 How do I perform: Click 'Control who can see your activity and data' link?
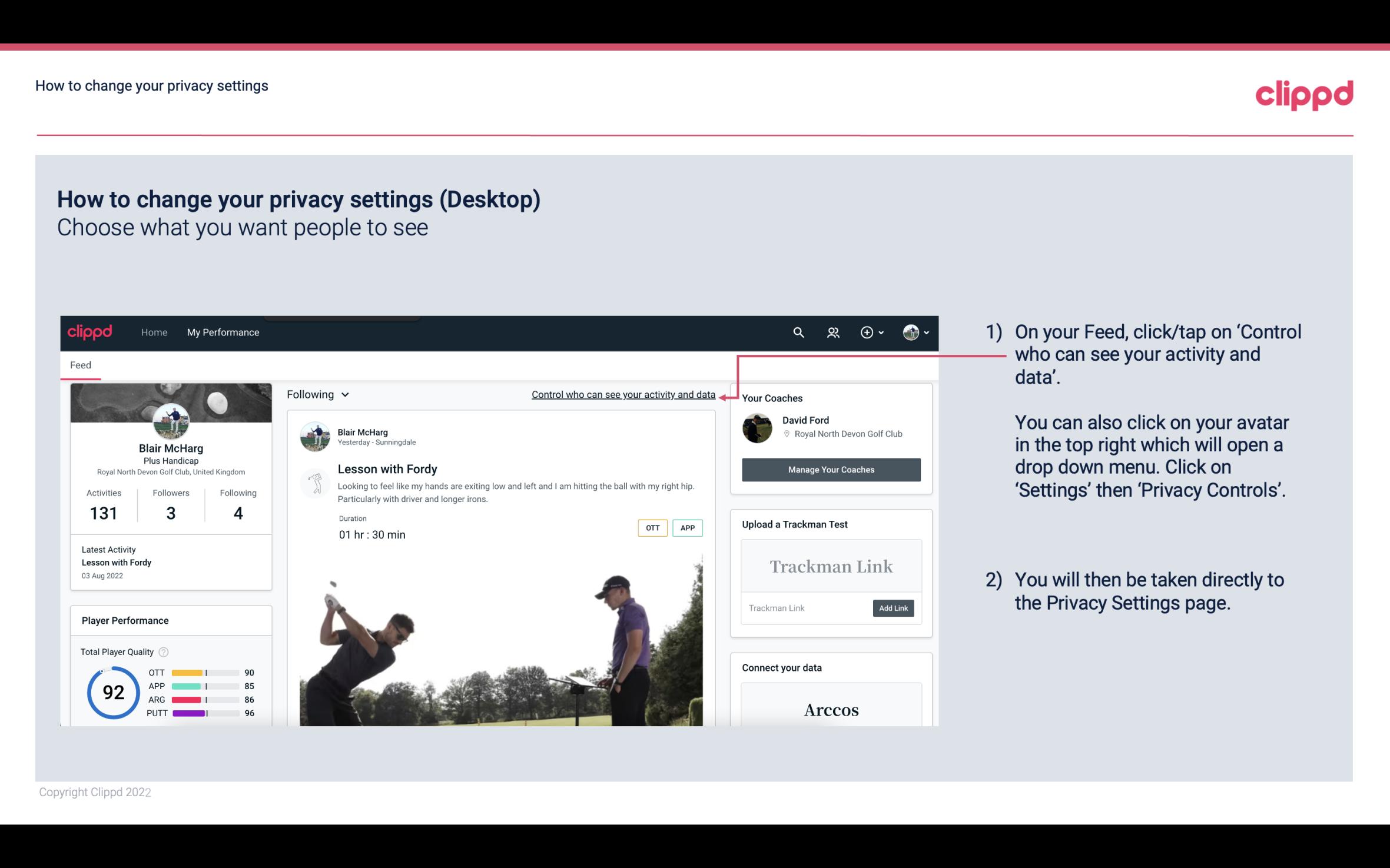623,394
